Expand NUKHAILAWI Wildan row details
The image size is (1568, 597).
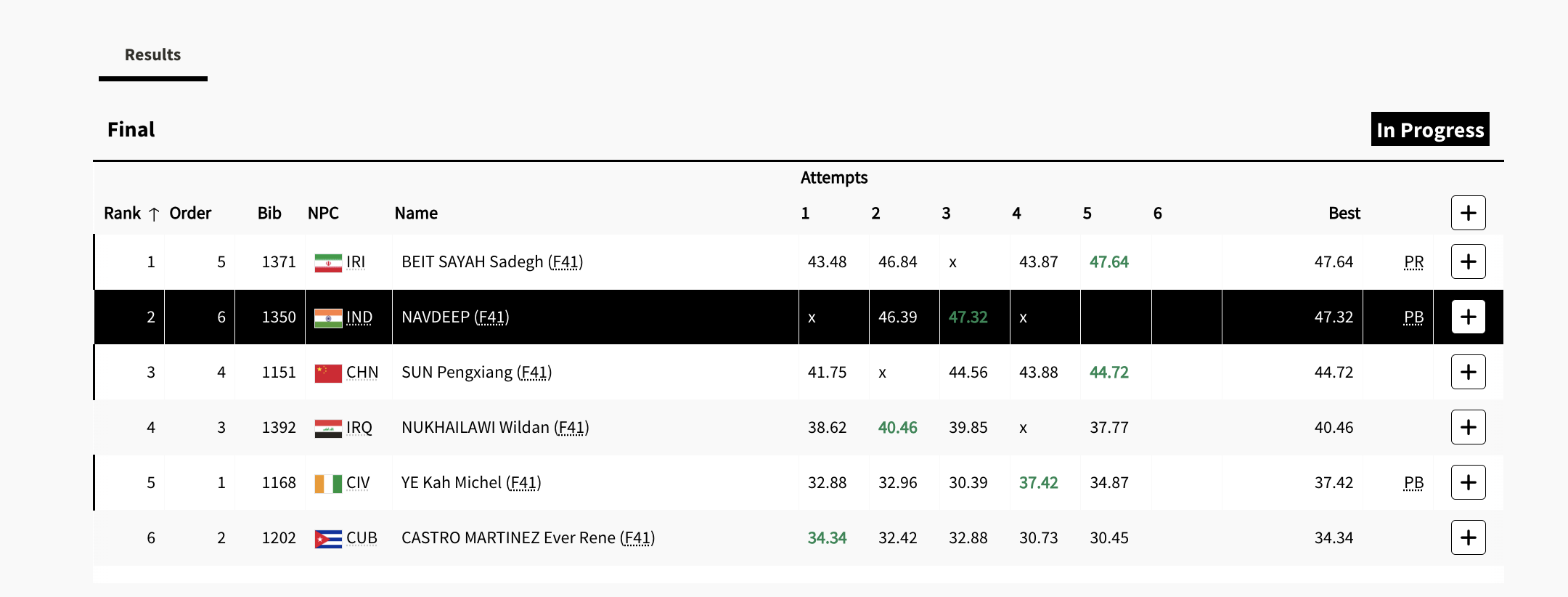click(1468, 427)
